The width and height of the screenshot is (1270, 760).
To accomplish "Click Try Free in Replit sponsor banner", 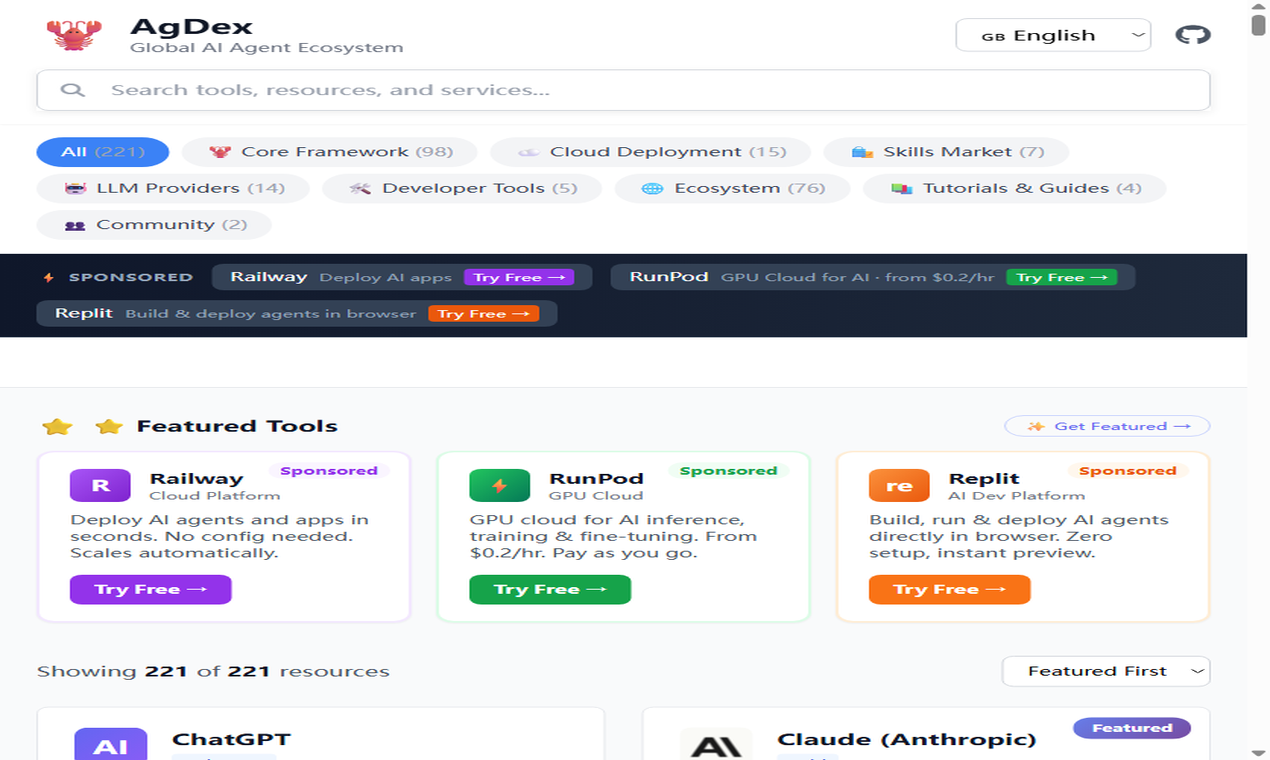I will 484,314.
